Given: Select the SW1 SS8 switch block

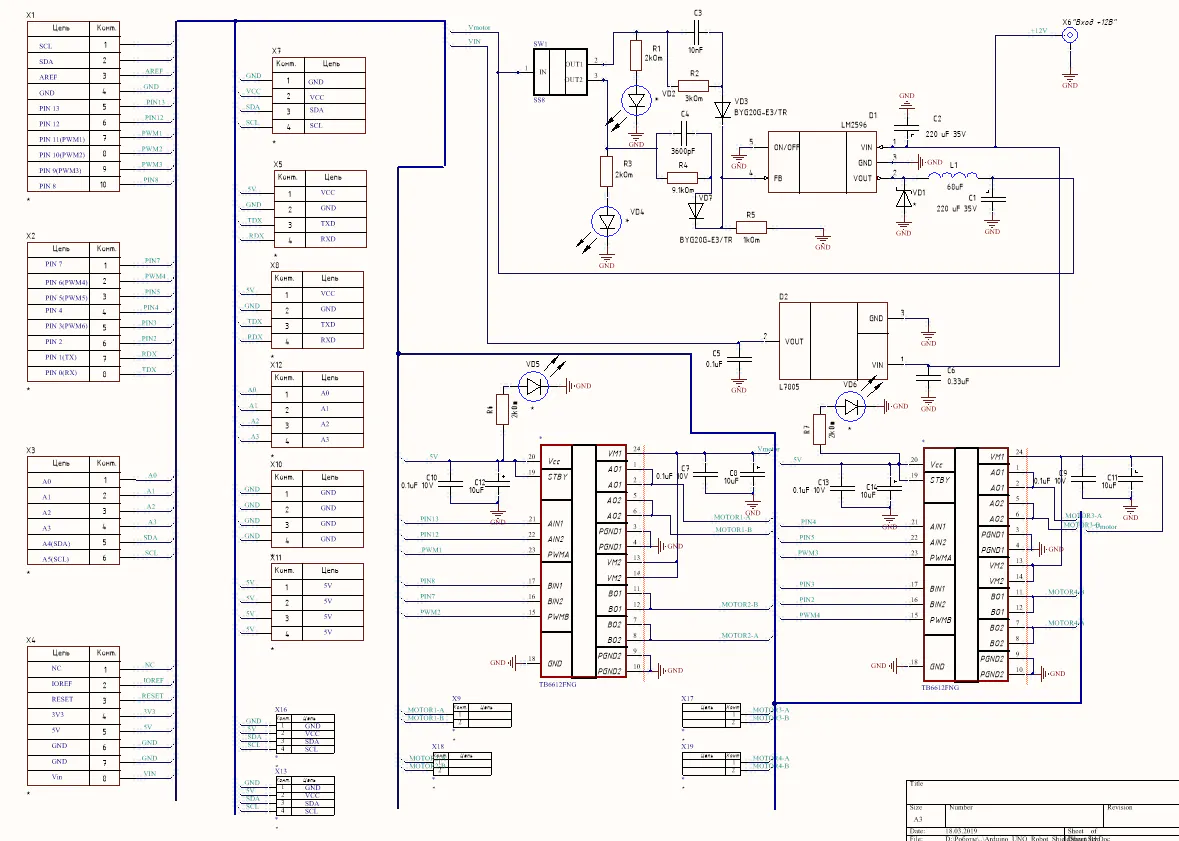Looking at the screenshot, I should pos(559,72).
